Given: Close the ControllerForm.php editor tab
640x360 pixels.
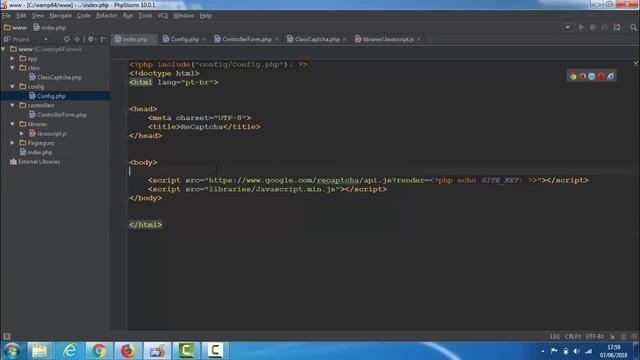Looking at the screenshot, I should click(x=276, y=39).
